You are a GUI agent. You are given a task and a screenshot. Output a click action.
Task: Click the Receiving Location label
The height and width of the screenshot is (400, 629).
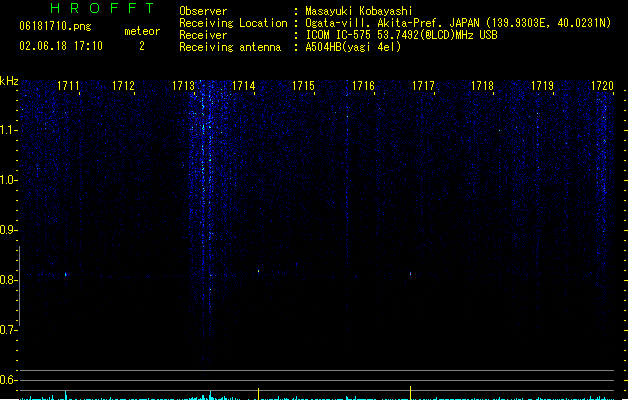[233, 23]
